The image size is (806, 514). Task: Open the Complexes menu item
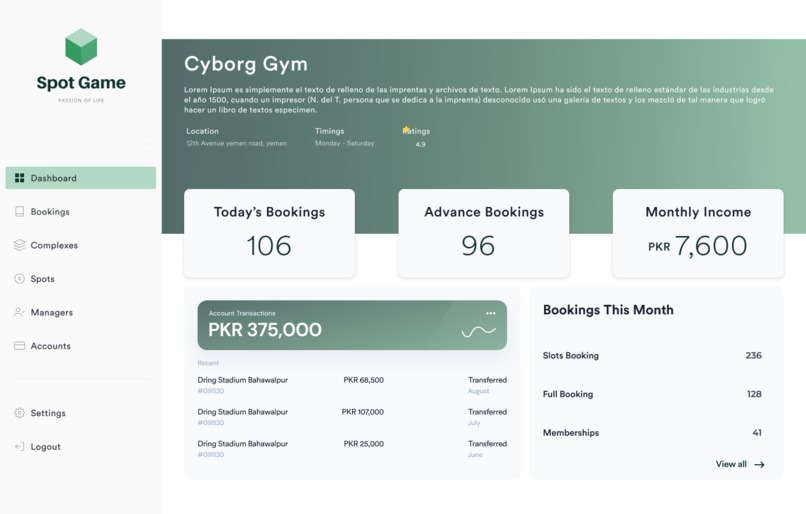[81, 245]
